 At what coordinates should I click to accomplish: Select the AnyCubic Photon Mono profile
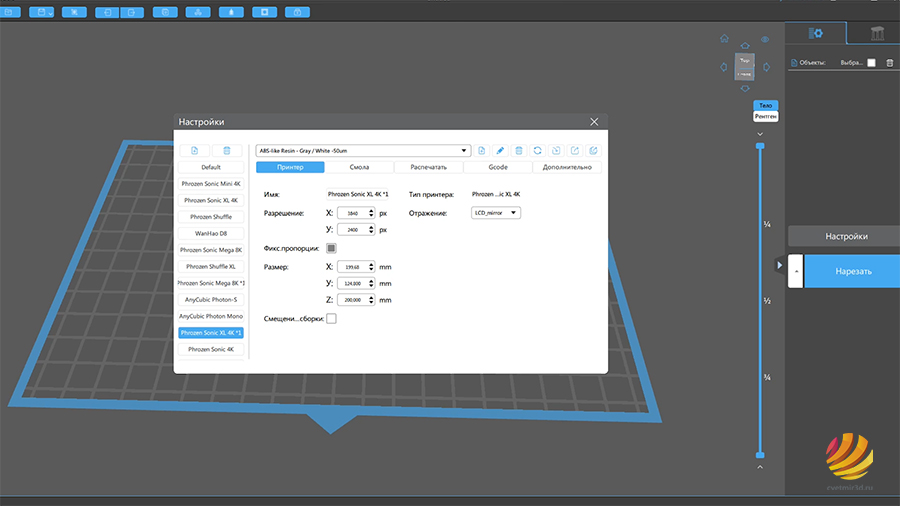[x=211, y=316]
